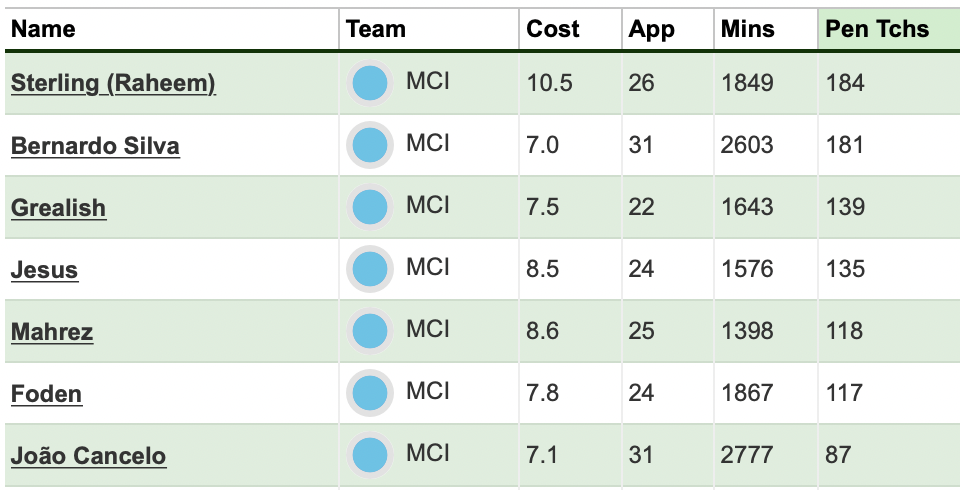The width and height of the screenshot is (960, 490).
Task: Click the highlighted Pen Tchs column header
Action: pos(877,29)
